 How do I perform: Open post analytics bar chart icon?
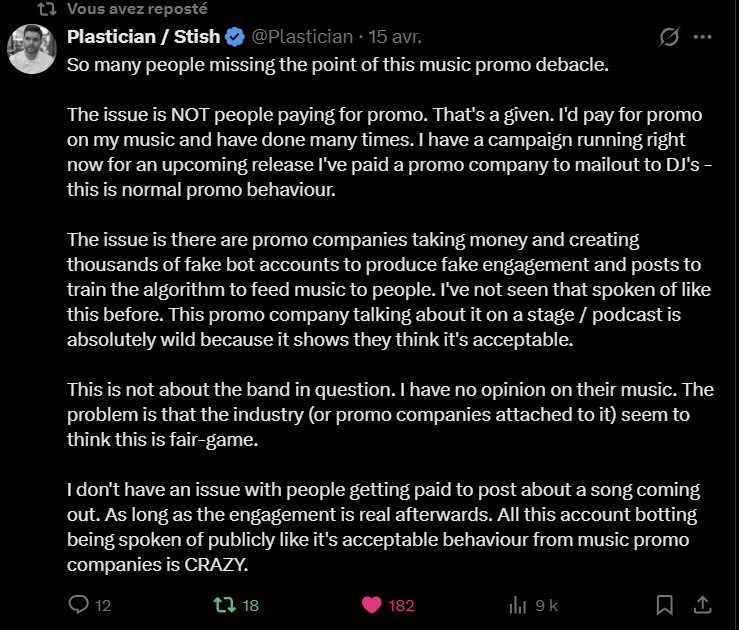tap(518, 604)
